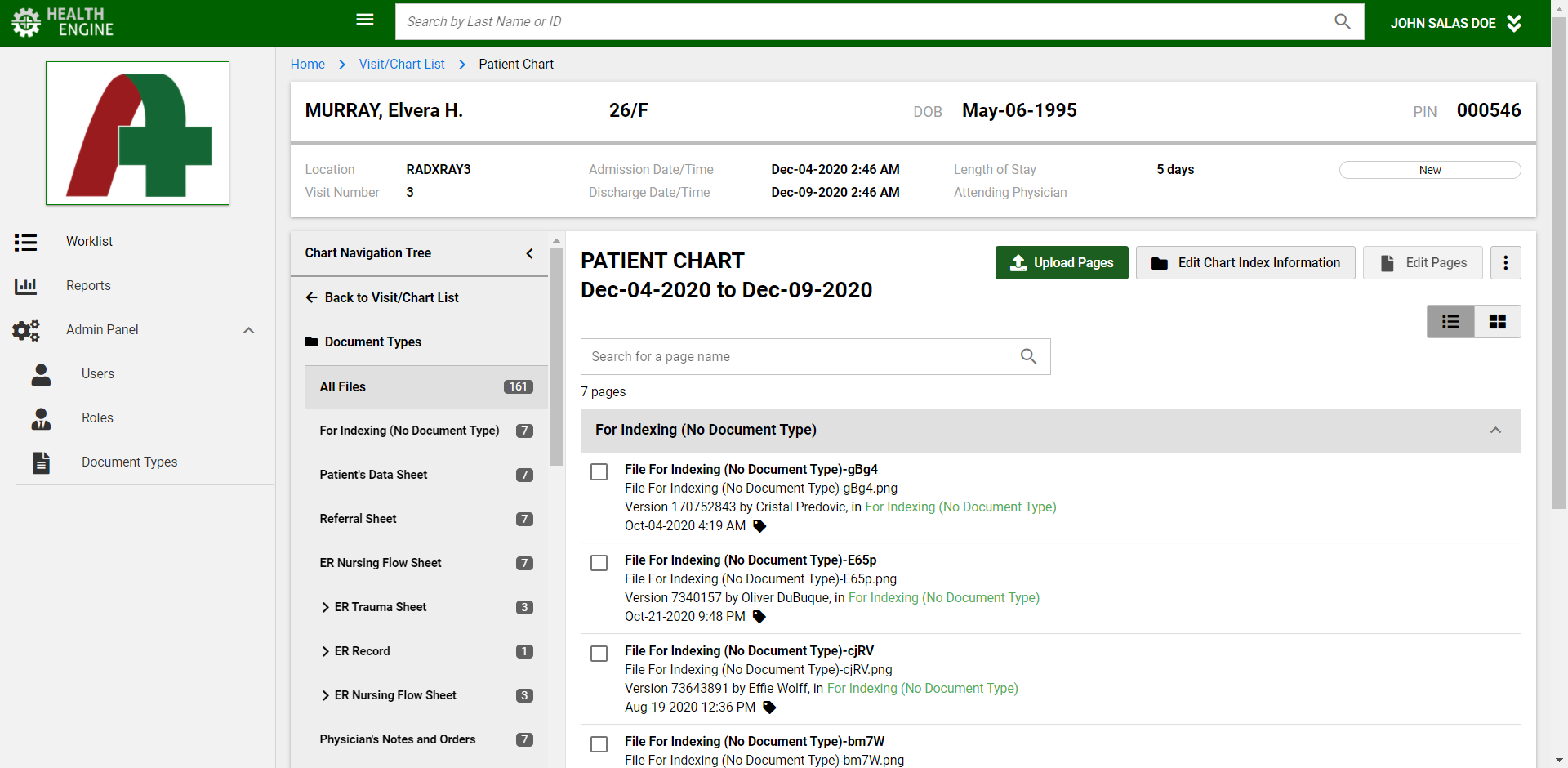Click the search magnifier in top bar
This screenshot has width=1568, height=768.
pos(1343,21)
